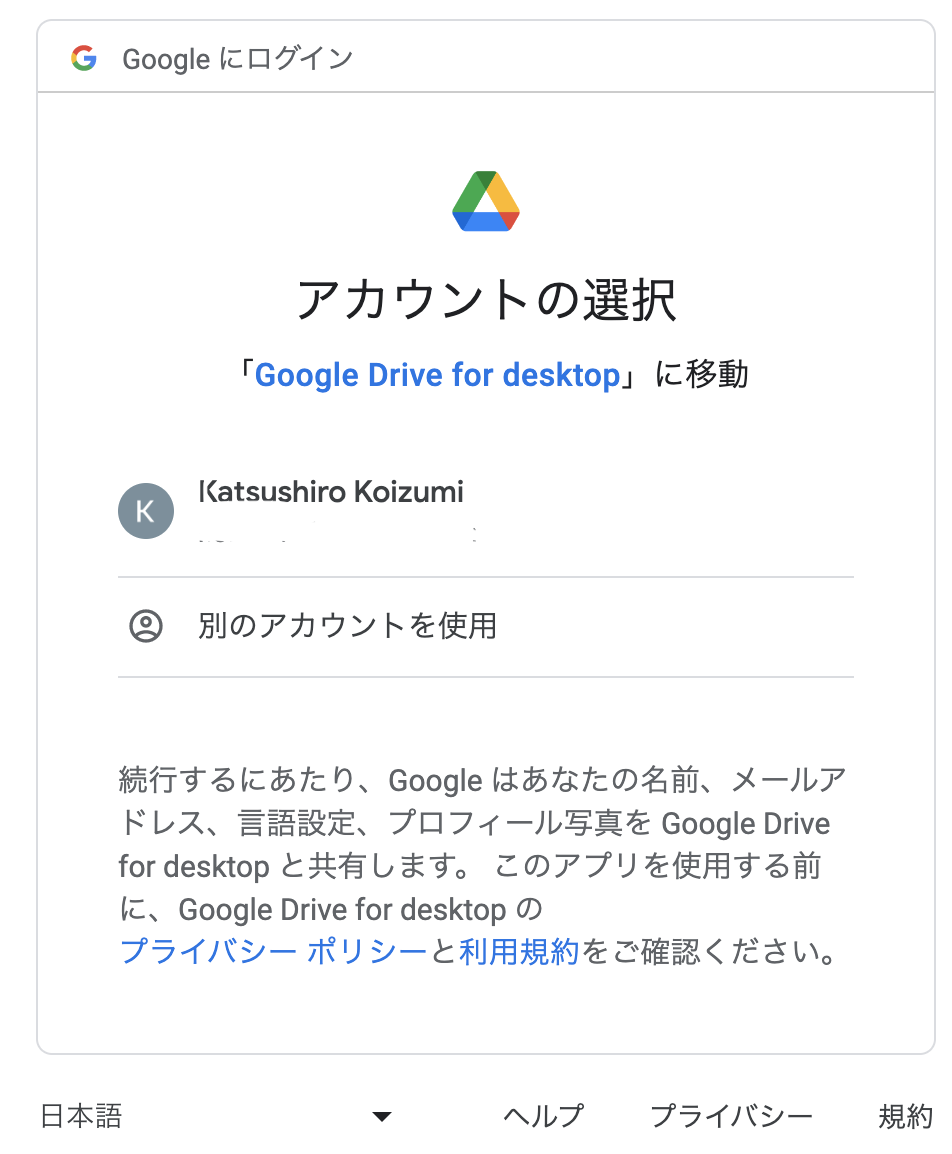Click the empty space right of Katsushiro Koizumi row
The height and width of the screenshot is (1154, 952).
[x=662, y=511]
